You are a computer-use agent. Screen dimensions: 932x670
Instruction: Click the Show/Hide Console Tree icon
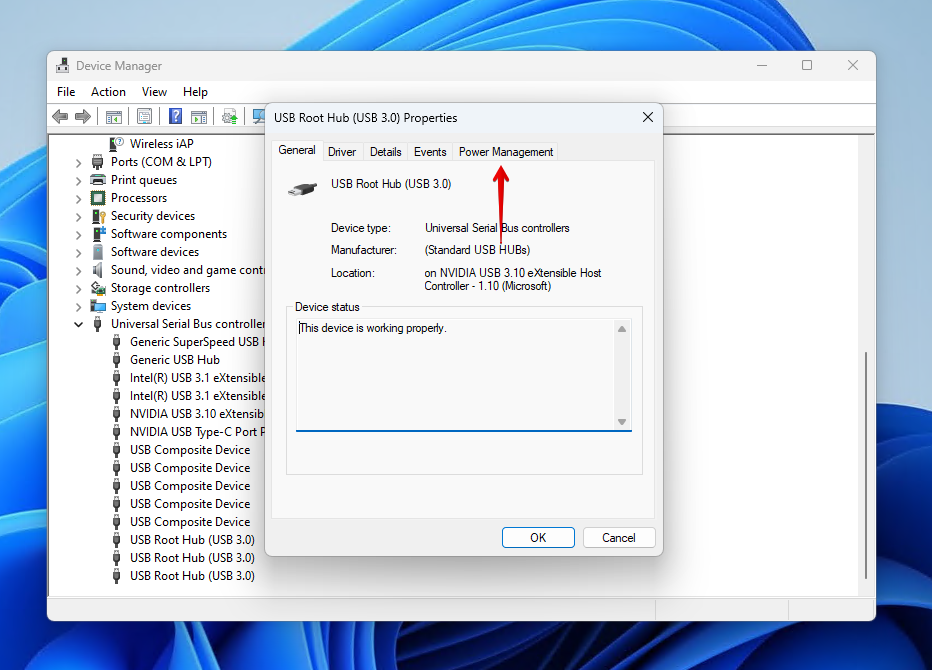point(114,117)
